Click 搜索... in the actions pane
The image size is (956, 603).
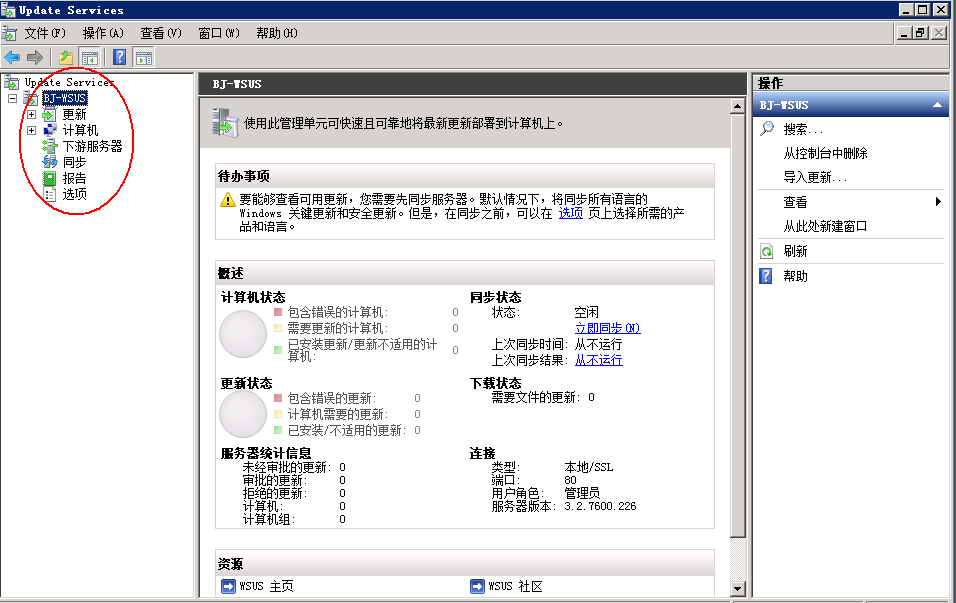click(x=803, y=129)
